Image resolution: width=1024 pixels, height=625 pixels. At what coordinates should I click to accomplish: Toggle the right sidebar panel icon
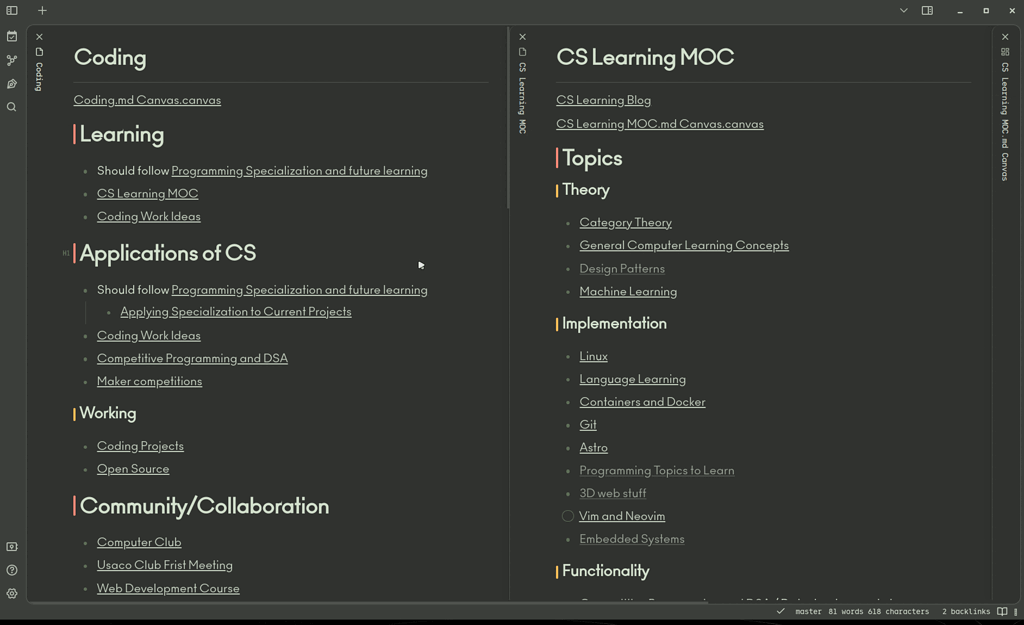[x=926, y=10]
